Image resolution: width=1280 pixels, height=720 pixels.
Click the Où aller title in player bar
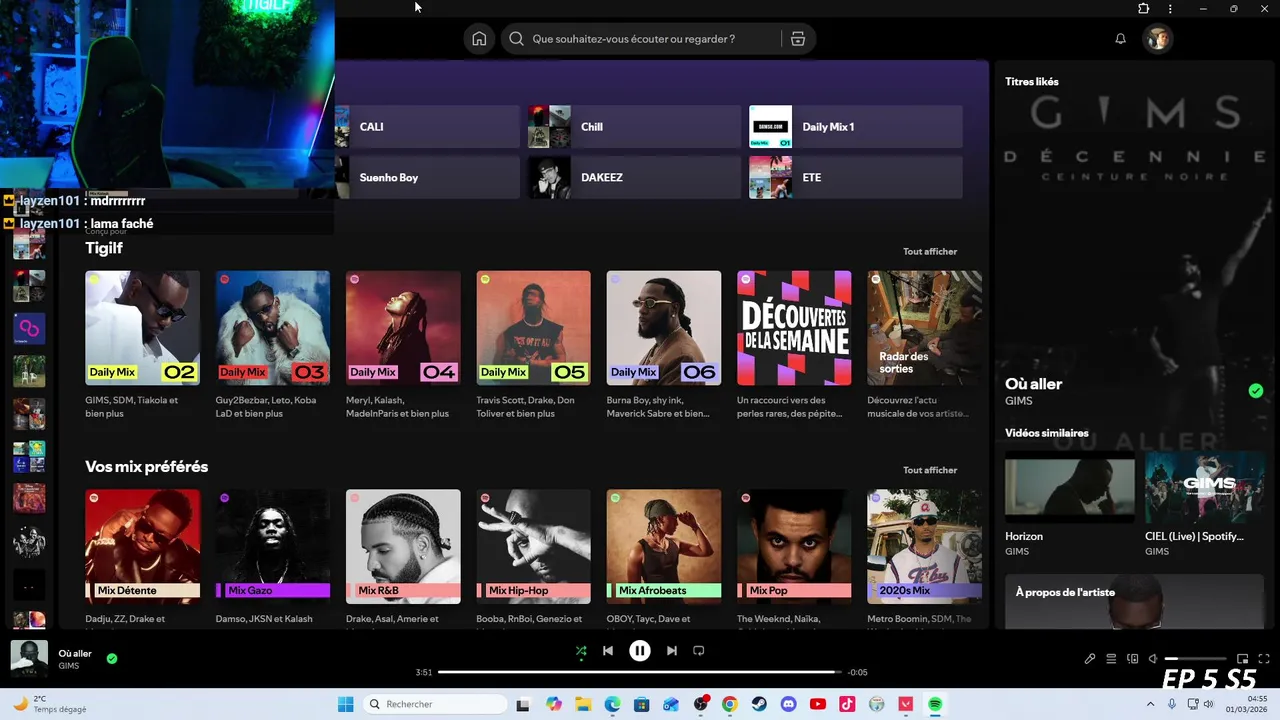tap(75, 653)
